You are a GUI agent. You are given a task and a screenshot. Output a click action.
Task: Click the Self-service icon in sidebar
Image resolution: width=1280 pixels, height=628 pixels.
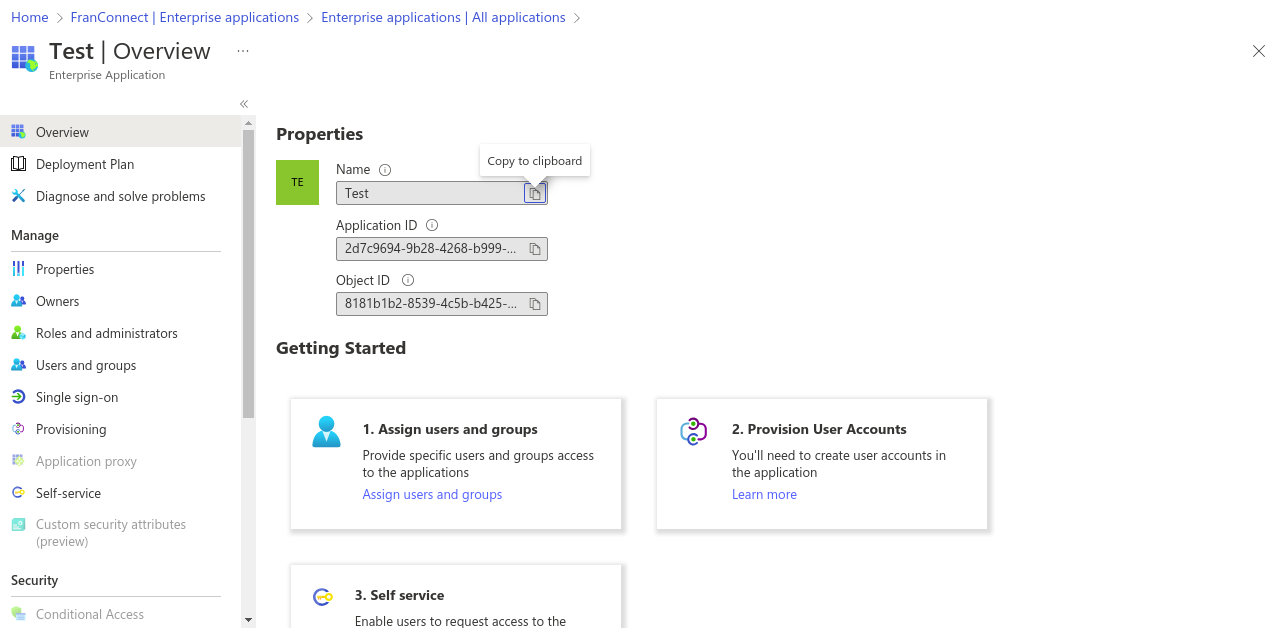click(18, 493)
